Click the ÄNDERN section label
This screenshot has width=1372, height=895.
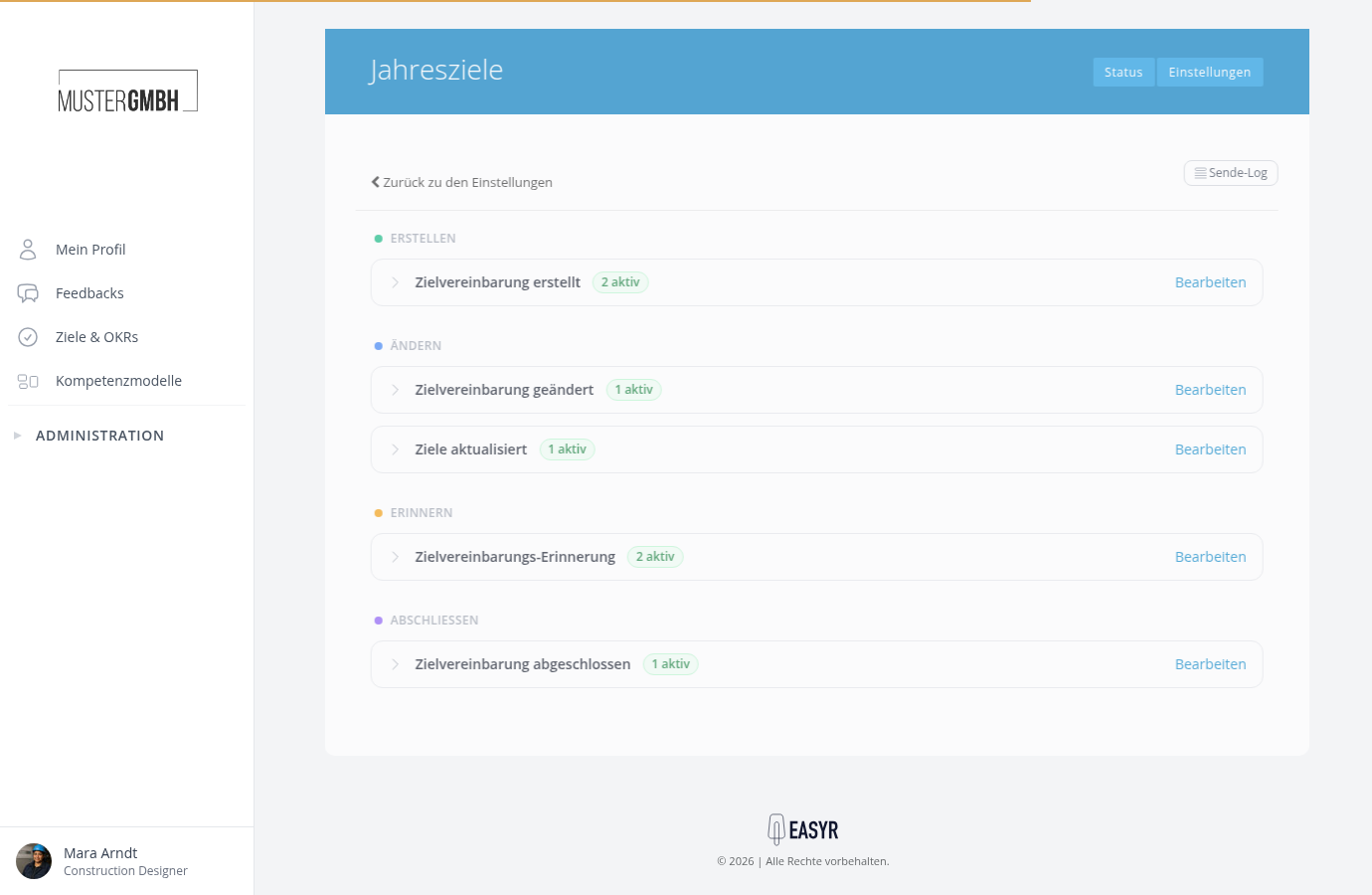pos(416,346)
